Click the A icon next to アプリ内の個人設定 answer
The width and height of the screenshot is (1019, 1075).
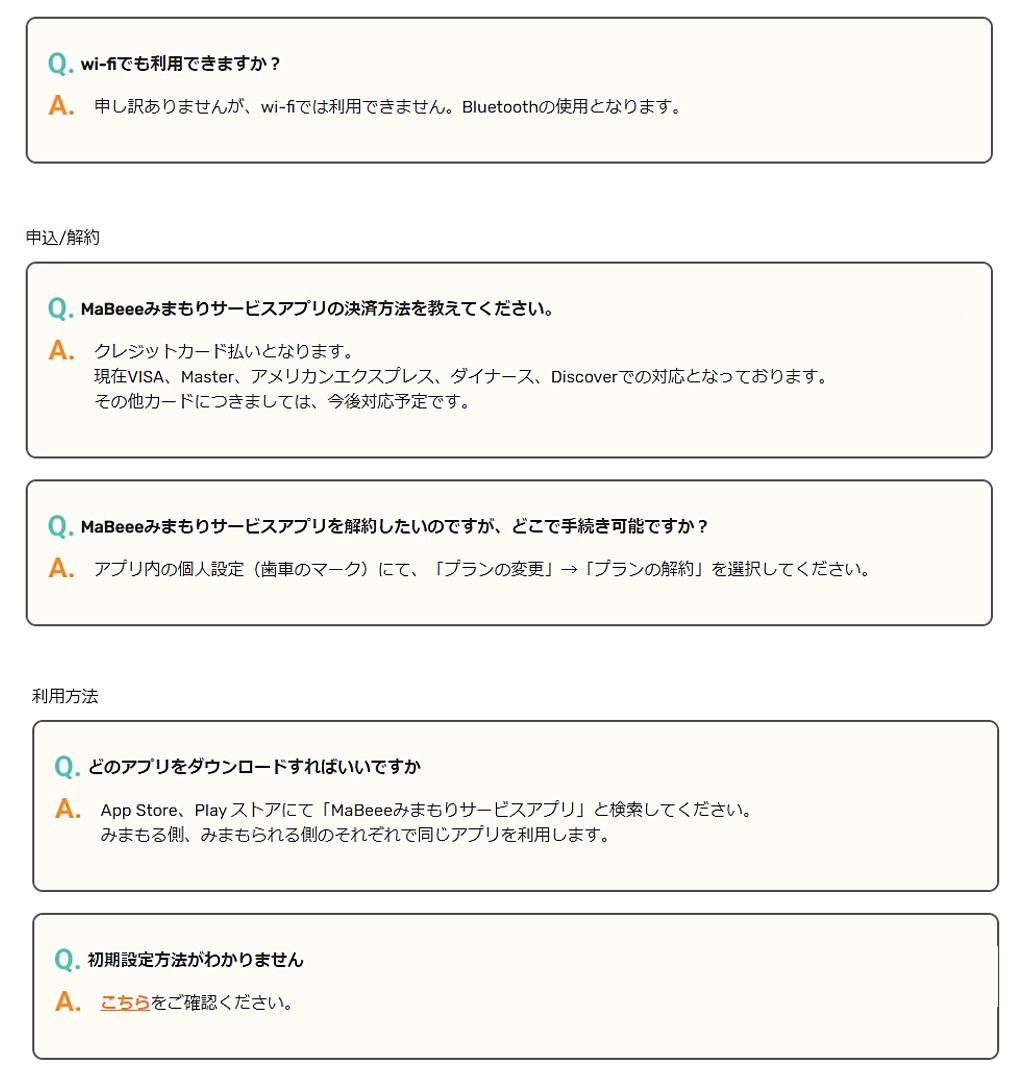tap(61, 568)
